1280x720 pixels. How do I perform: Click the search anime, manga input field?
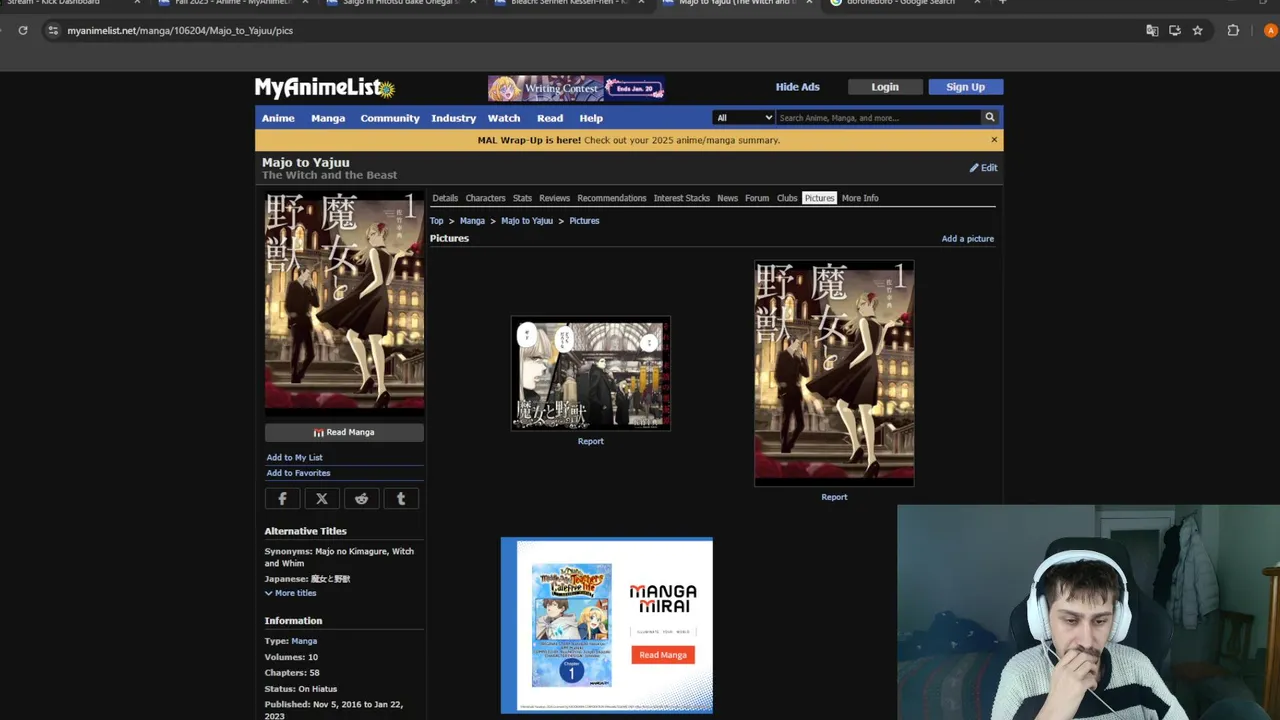(x=878, y=117)
